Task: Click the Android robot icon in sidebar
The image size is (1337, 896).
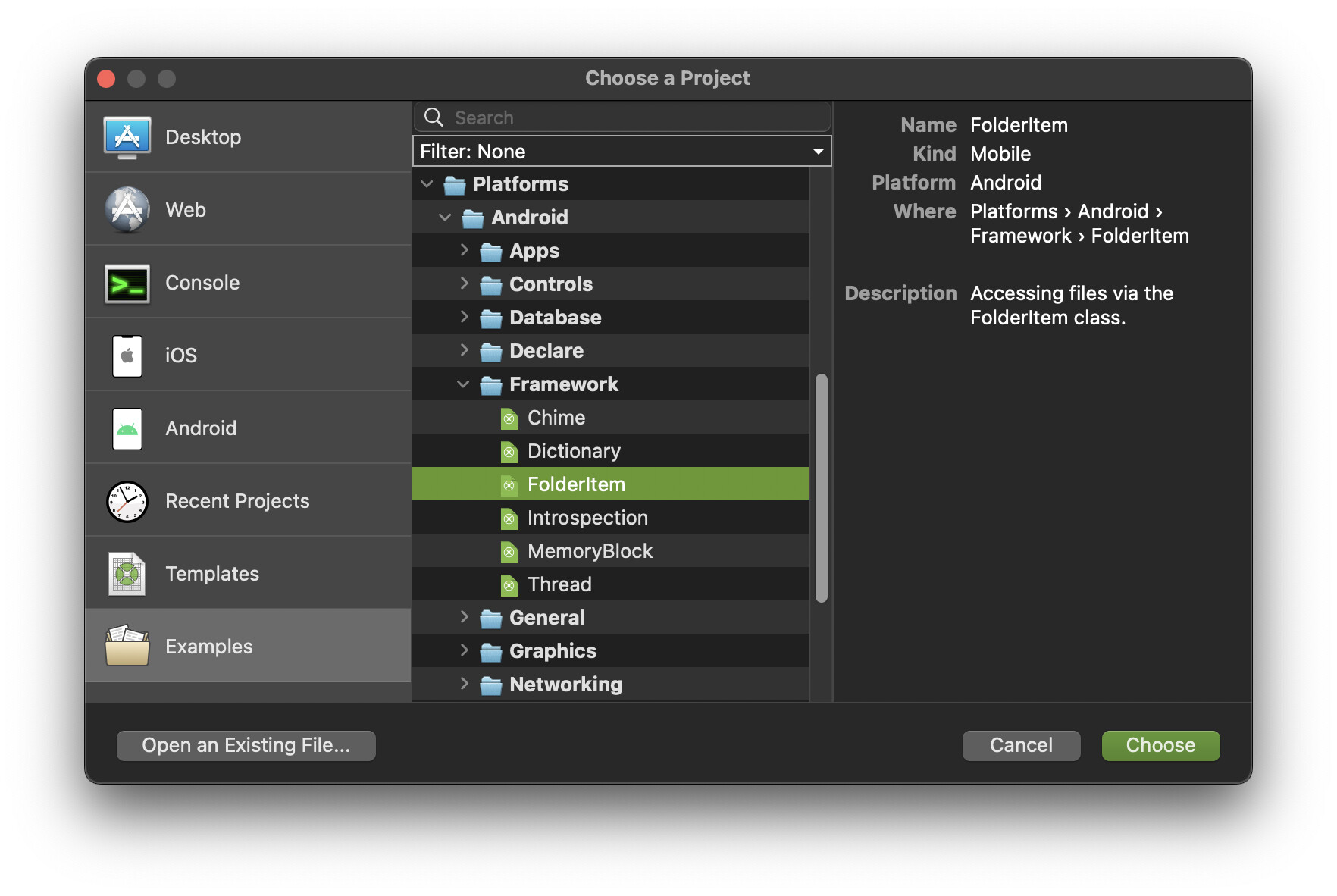Action: 127,428
